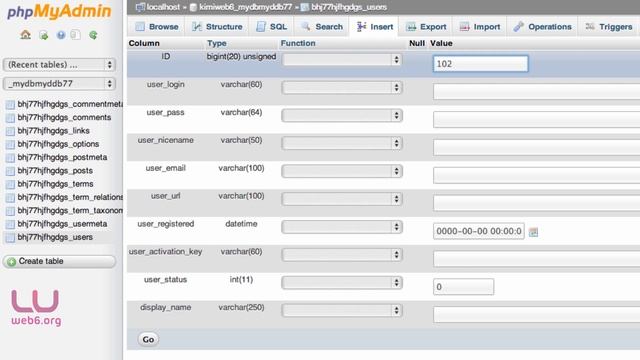The image size is (640, 360).
Task: Focus the user_nicename value field
Action: pyautogui.click(x=536, y=147)
